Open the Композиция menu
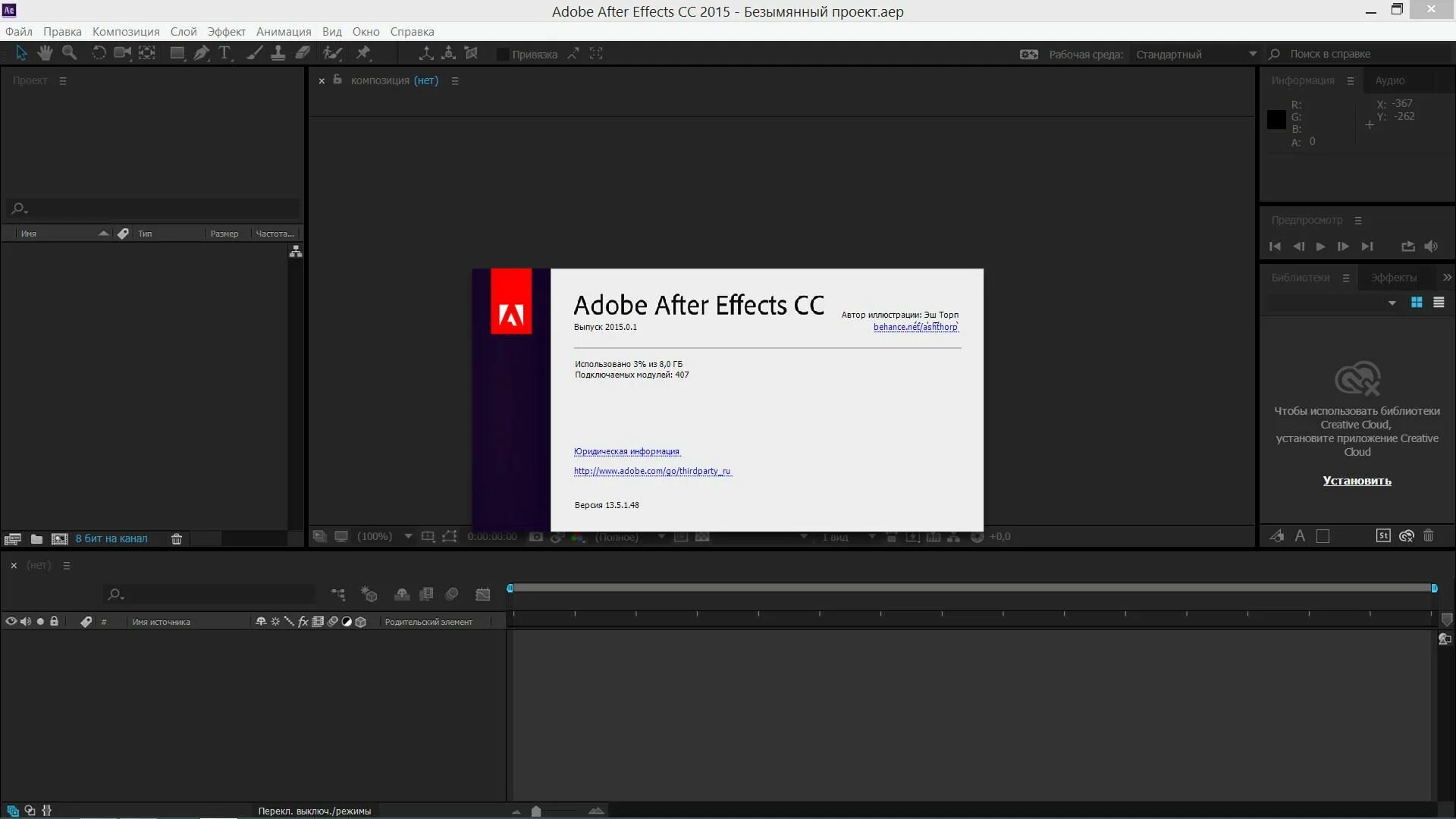Viewport: 1456px width, 819px height. pyautogui.click(x=126, y=31)
